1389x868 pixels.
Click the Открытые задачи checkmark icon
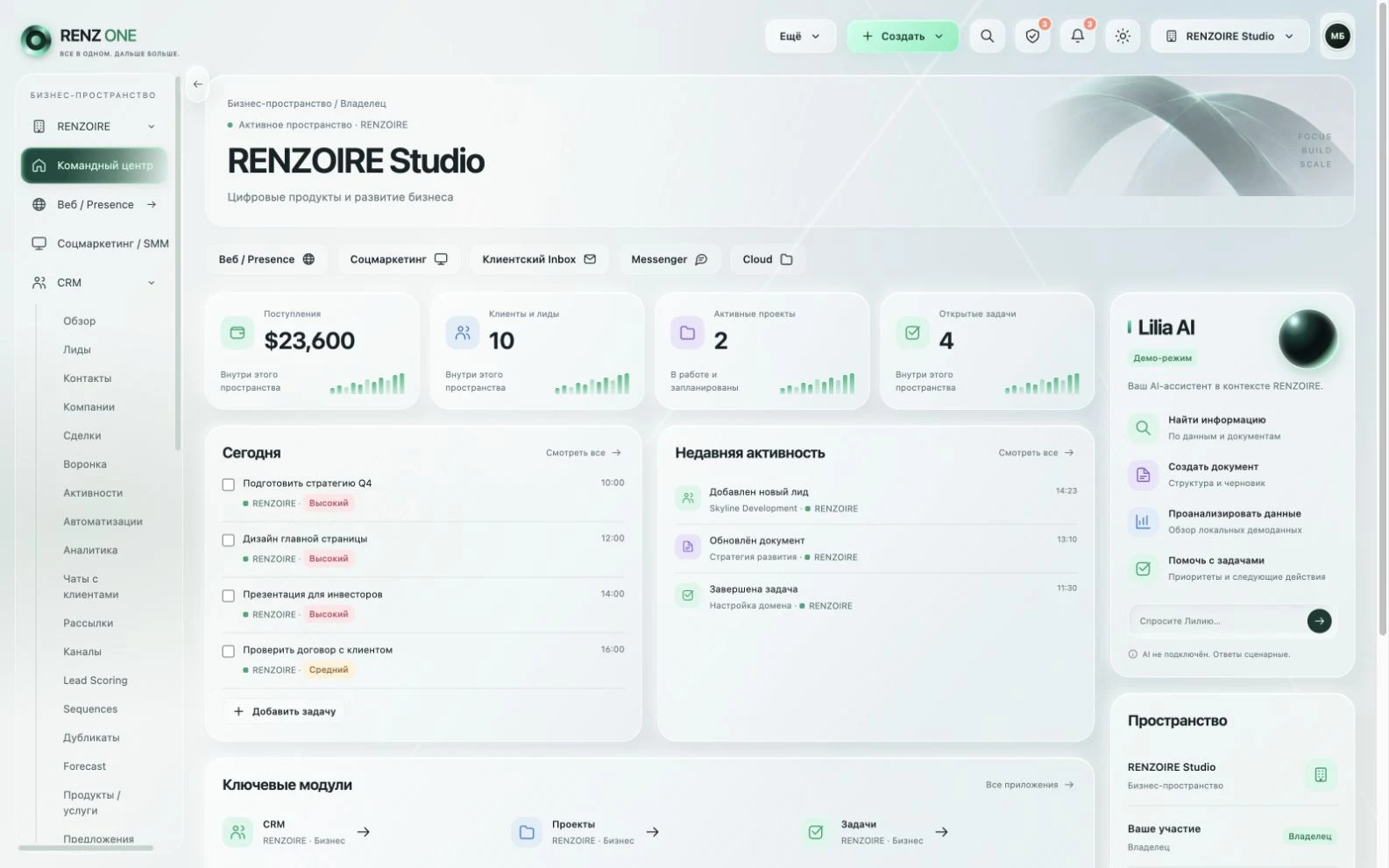(x=912, y=333)
